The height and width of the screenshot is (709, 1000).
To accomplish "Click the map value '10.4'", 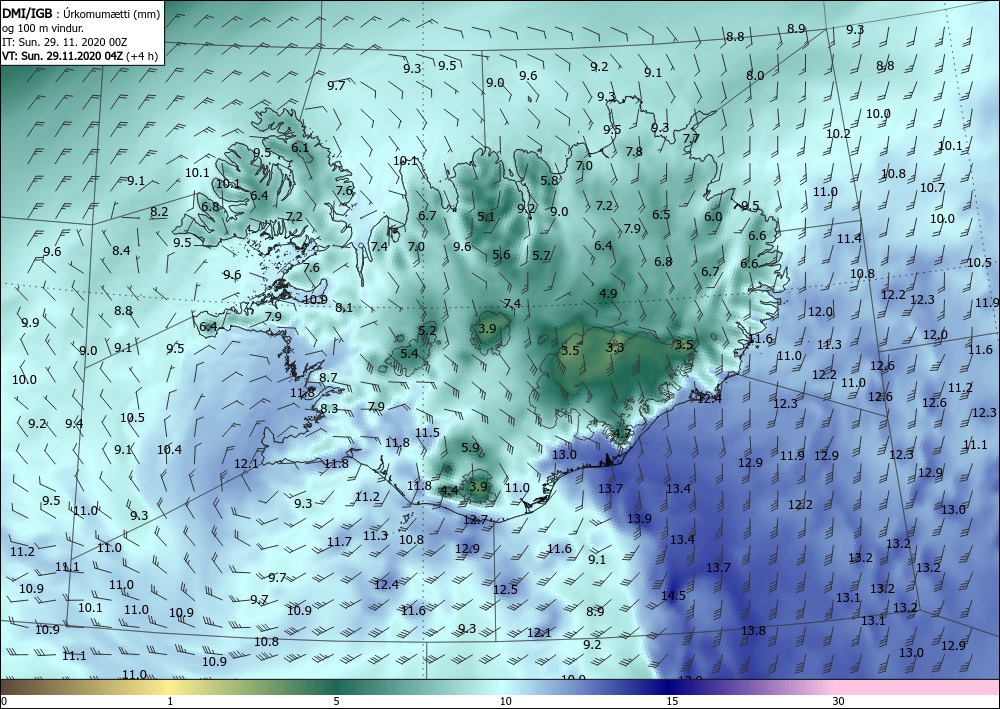I will click(169, 450).
